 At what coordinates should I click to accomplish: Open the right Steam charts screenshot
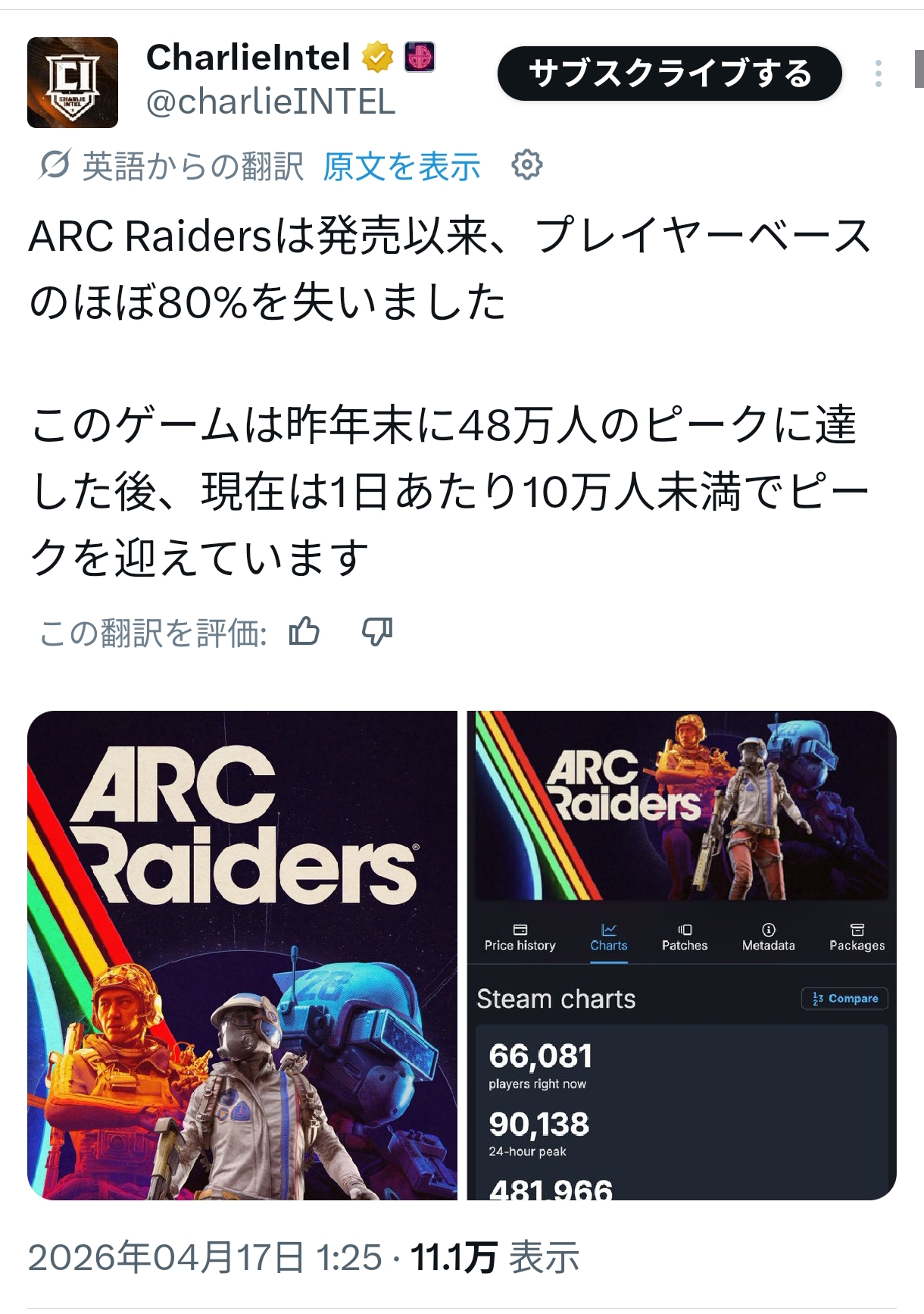click(x=682, y=956)
